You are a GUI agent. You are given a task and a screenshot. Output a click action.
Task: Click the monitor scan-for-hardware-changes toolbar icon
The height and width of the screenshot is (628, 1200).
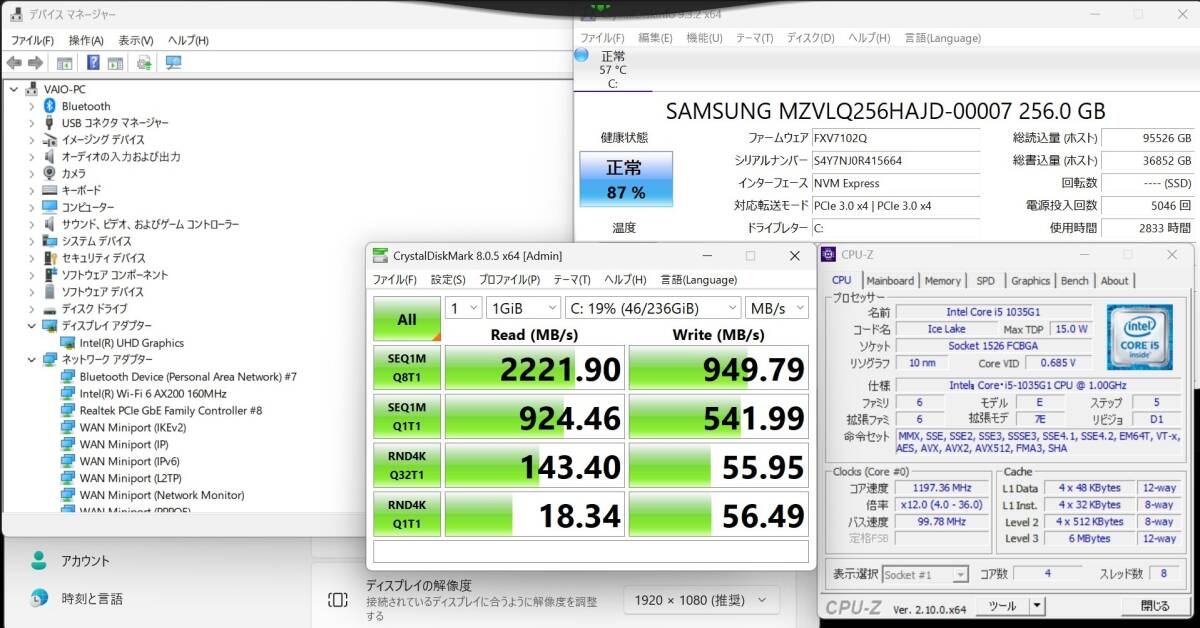[173, 63]
